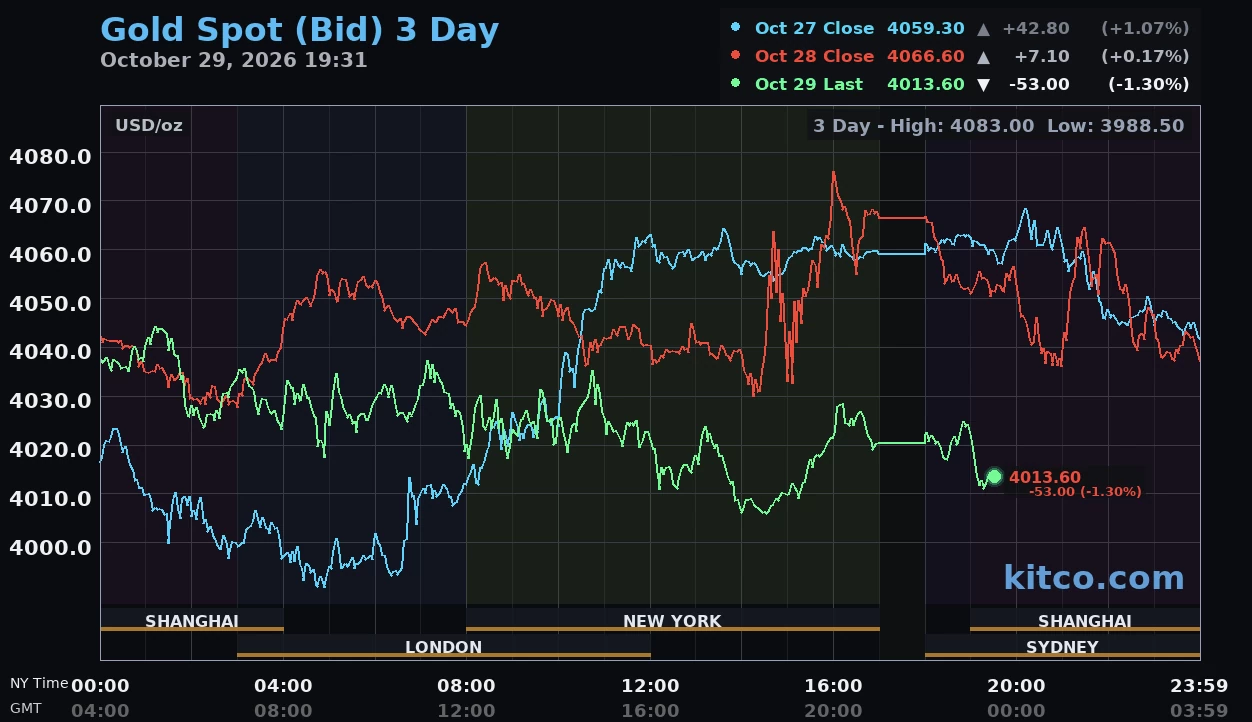This screenshot has height=722, width=1252.
Task: Click the Oct 28 close value 4066.60
Action: [x=926, y=56]
